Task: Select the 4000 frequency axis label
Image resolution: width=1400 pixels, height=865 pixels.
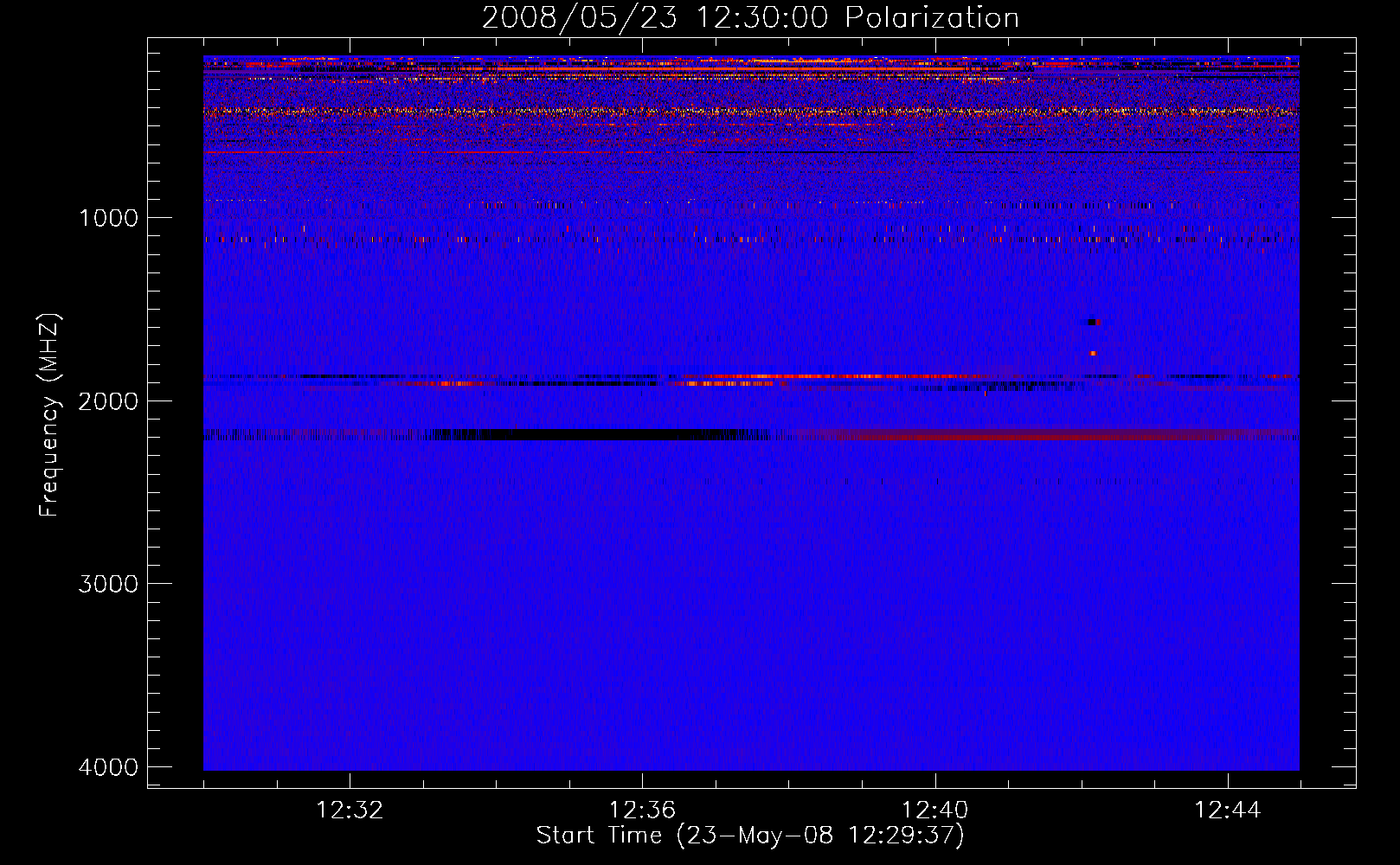Action: tap(108, 767)
